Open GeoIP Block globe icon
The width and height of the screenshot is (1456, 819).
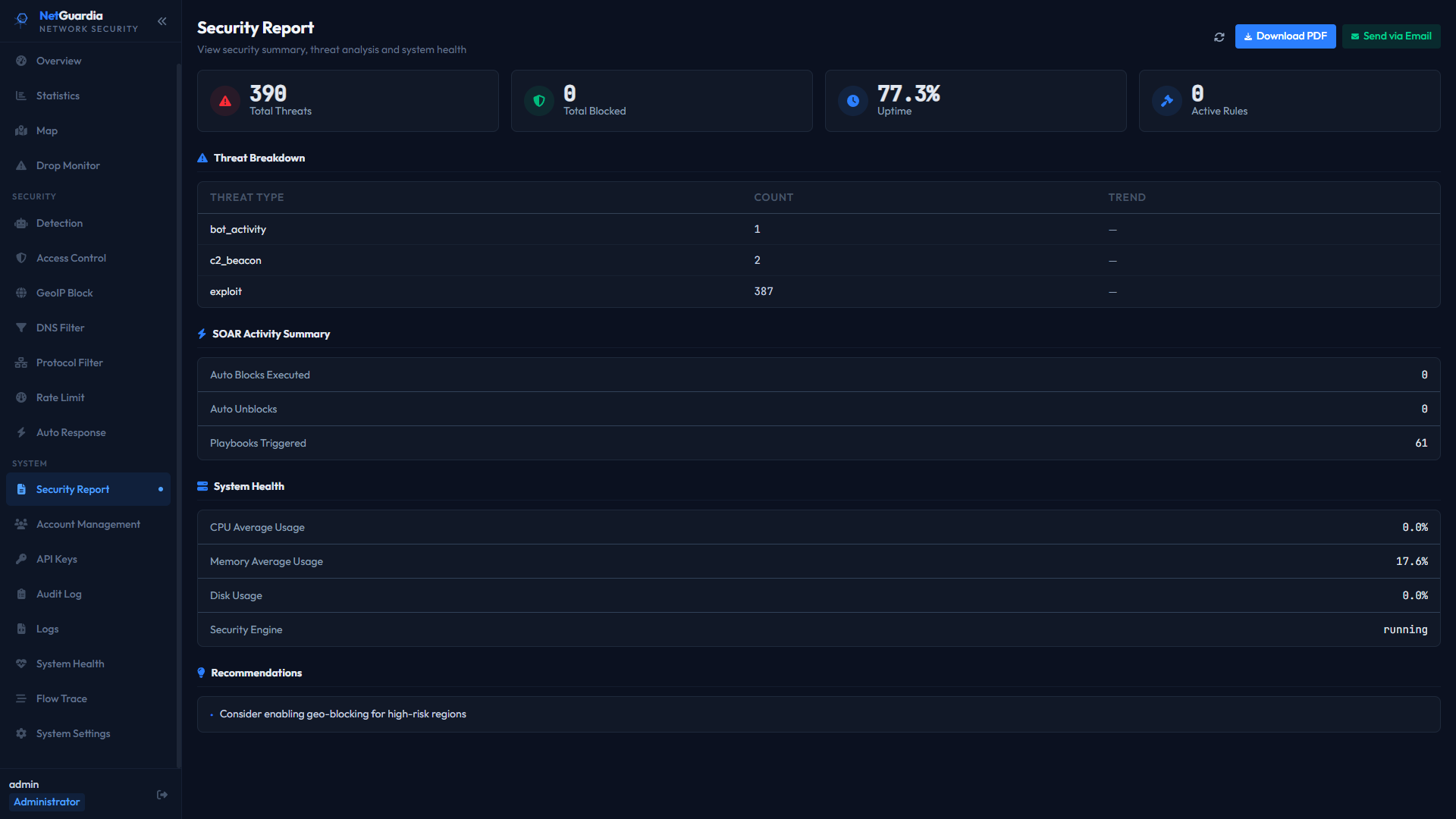click(21, 293)
